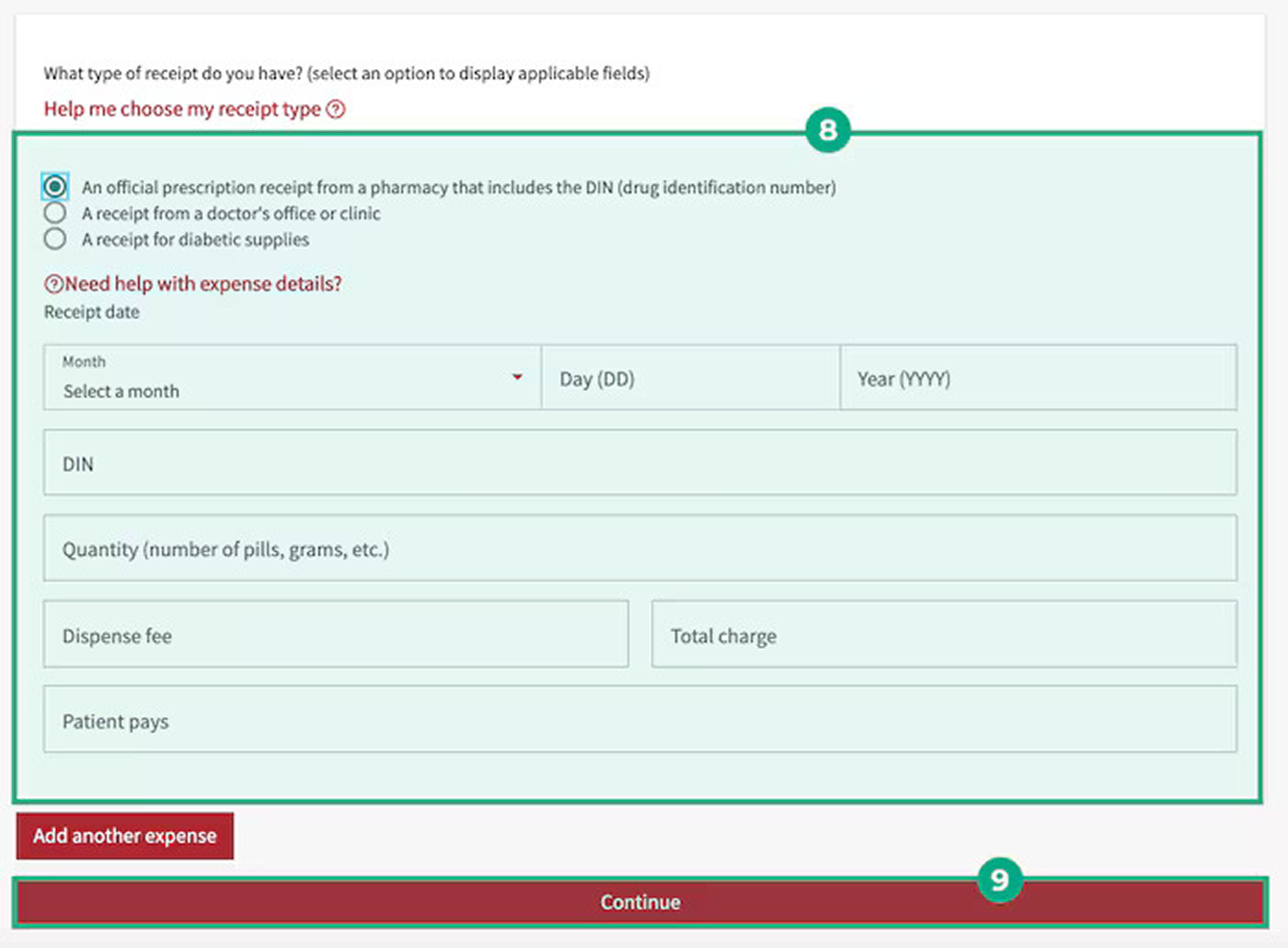Click the question mark icon beside receipt type help
Screen dimensions: 1288x948
(x=336, y=110)
